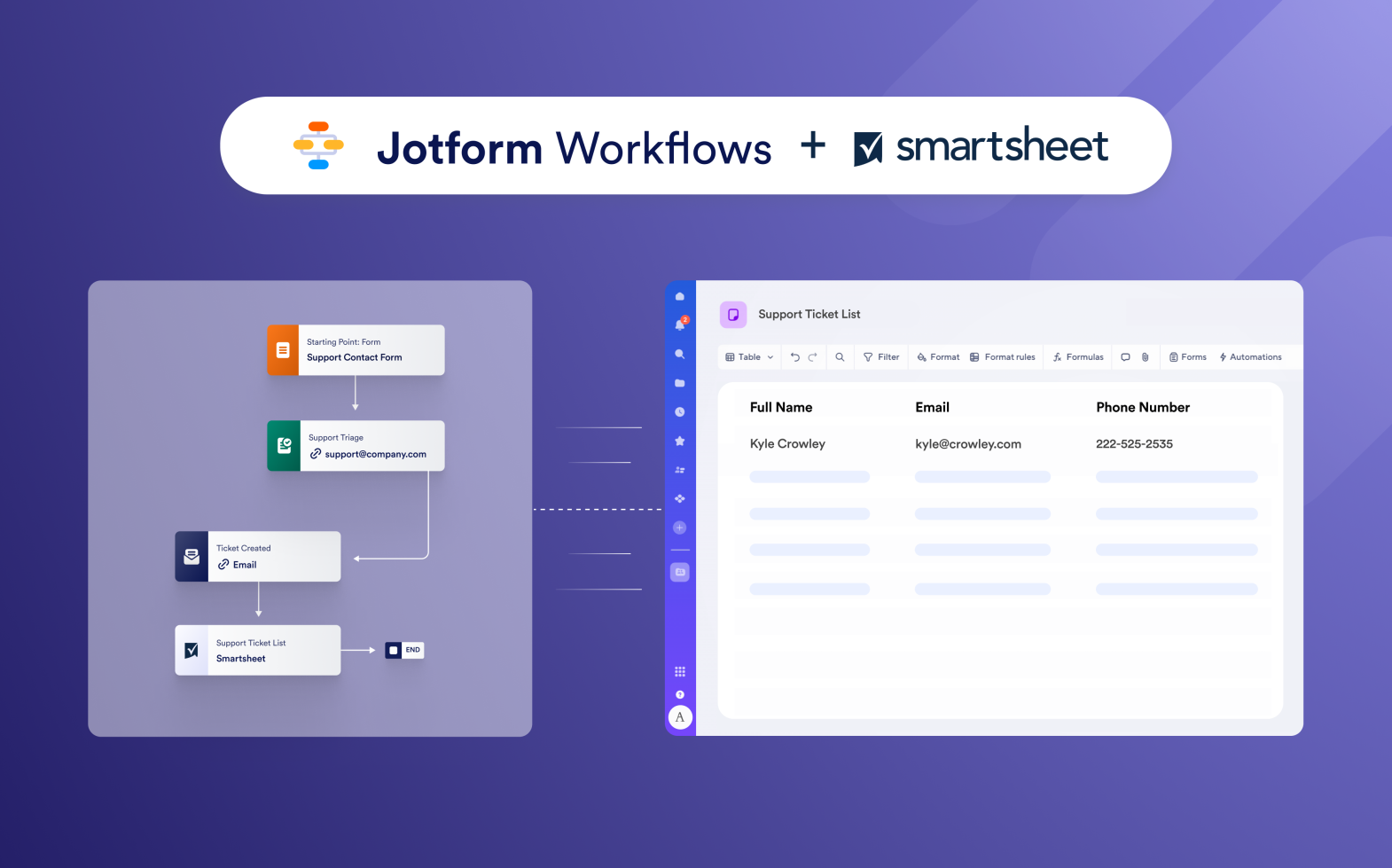Click the Smartsheet node icon

point(192,651)
